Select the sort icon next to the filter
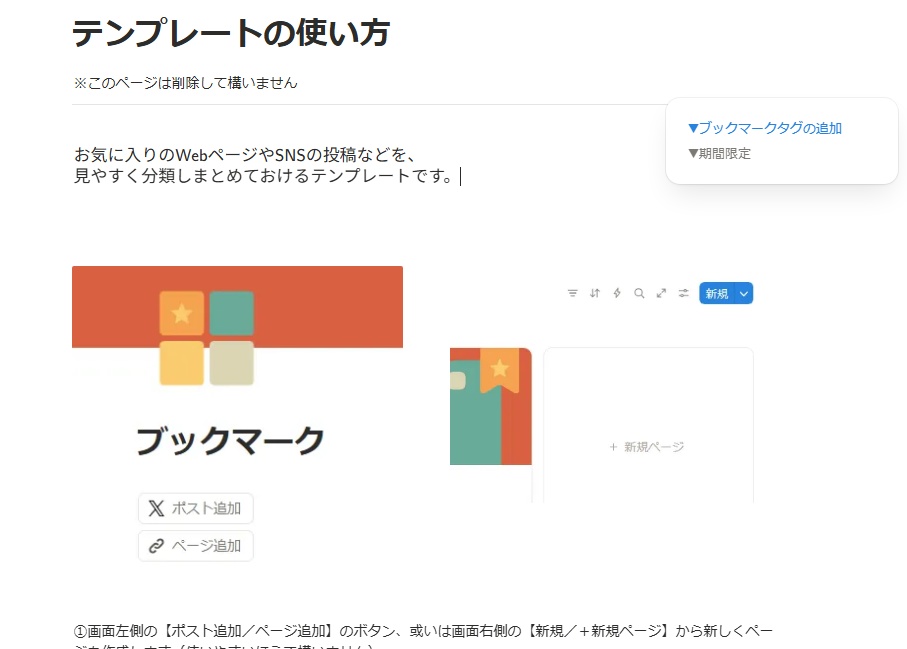907x649 pixels. pyautogui.click(x=594, y=293)
